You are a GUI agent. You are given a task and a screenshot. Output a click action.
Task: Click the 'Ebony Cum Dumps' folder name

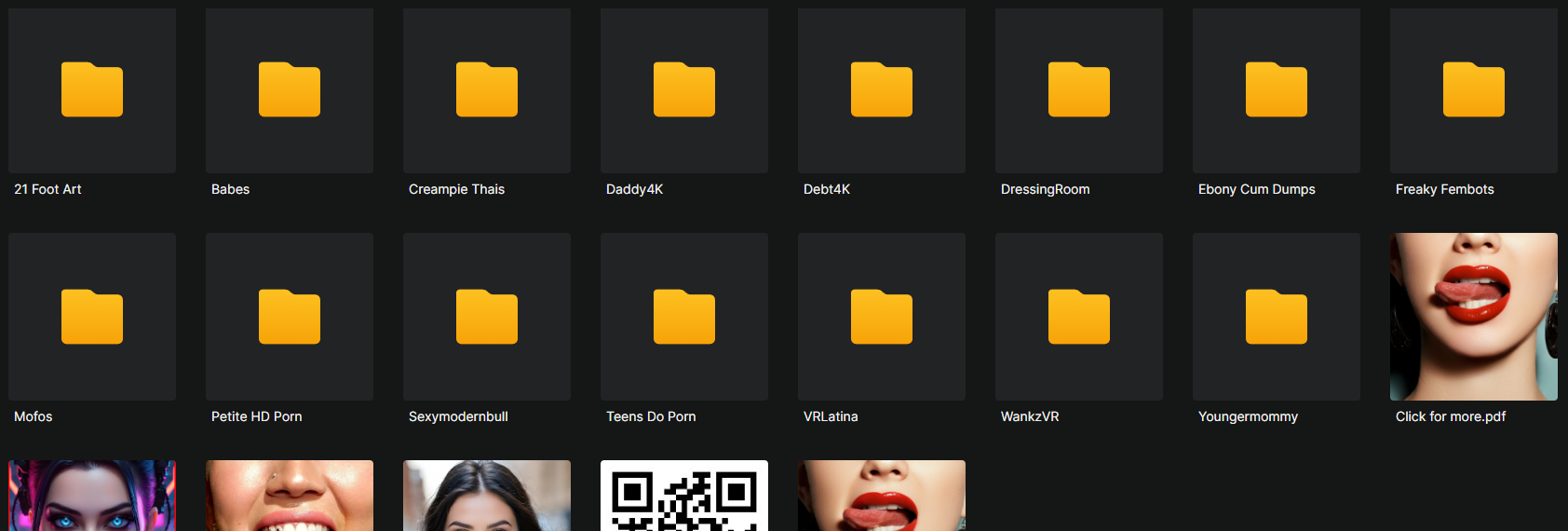coord(1256,189)
